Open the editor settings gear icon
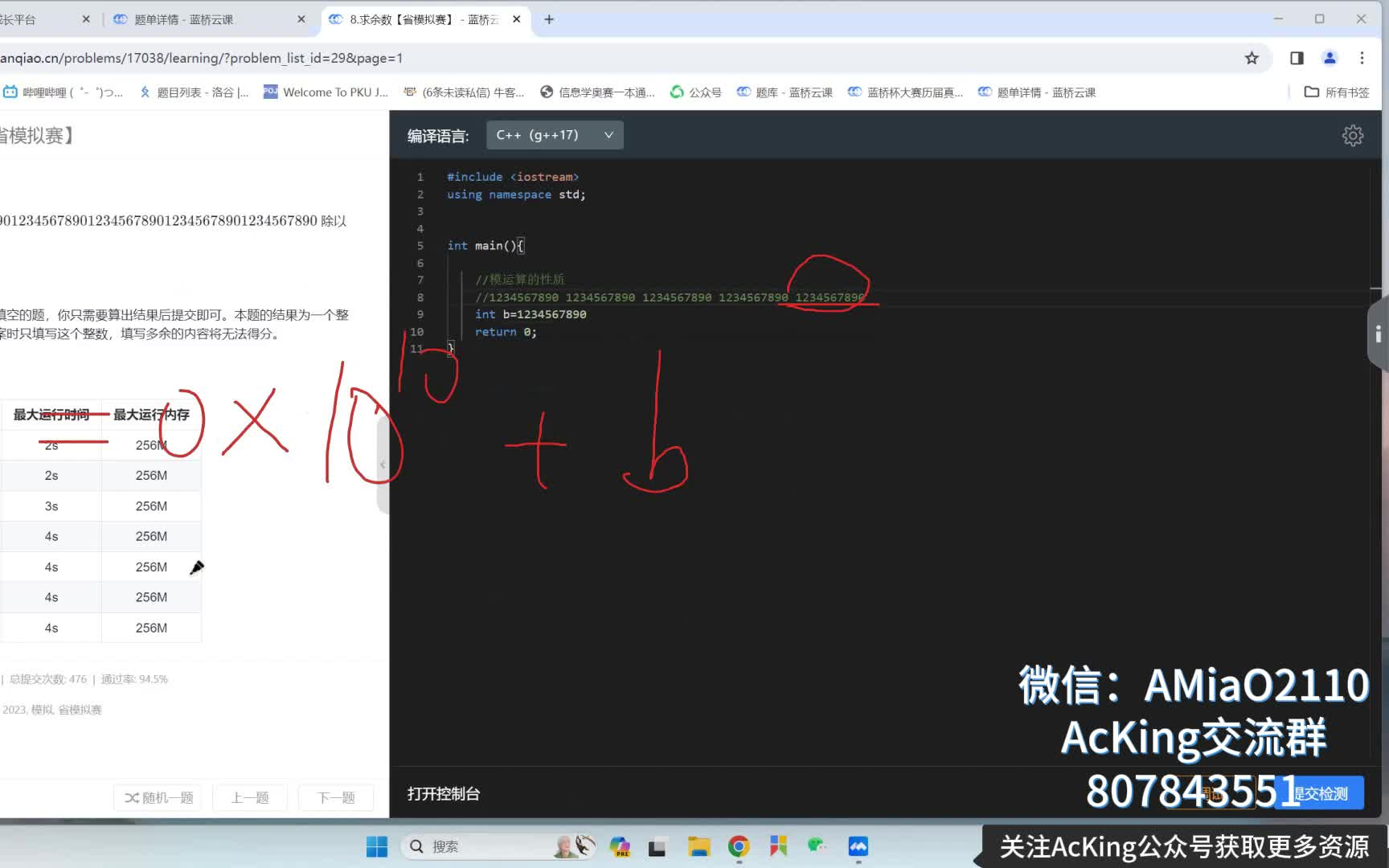1389x868 pixels. tap(1353, 135)
